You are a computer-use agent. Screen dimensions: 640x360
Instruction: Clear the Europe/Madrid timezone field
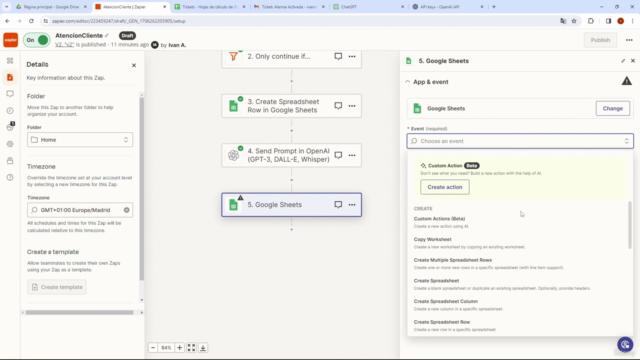pos(127,210)
